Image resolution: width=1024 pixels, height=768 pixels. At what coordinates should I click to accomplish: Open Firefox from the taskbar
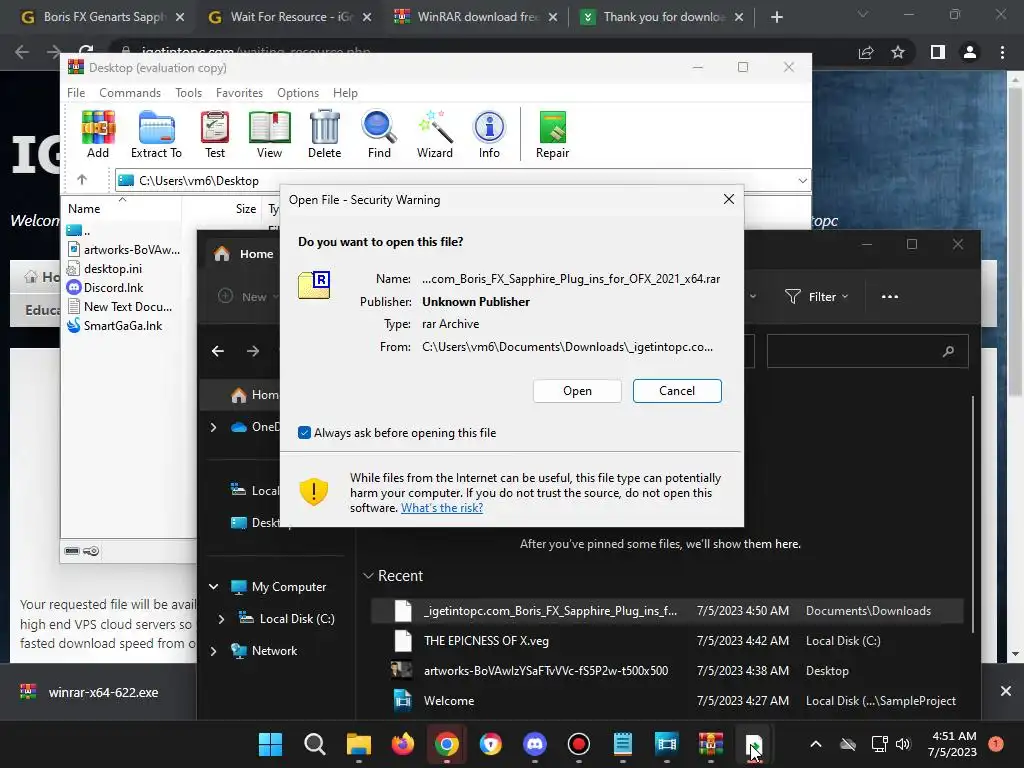(402, 744)
